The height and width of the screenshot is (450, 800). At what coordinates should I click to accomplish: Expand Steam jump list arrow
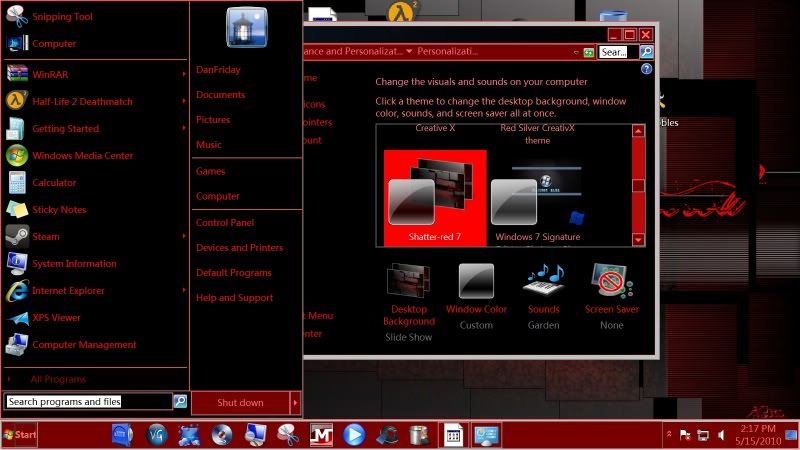(184, 237)
